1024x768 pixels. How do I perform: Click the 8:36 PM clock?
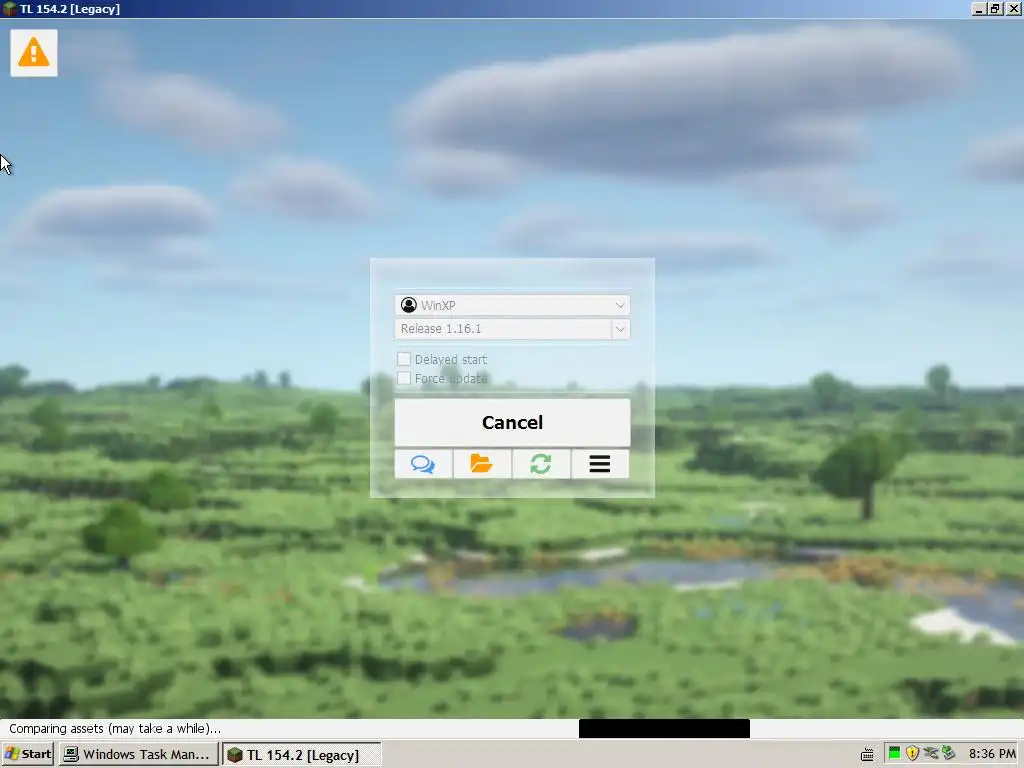click(993, 754)
